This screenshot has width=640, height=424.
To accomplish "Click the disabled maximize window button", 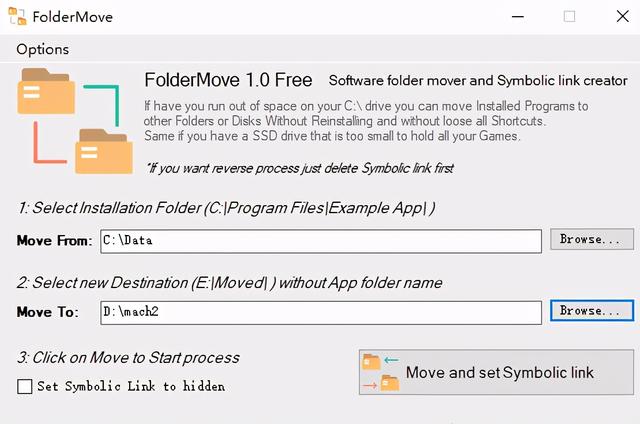I will coord(569,17).
